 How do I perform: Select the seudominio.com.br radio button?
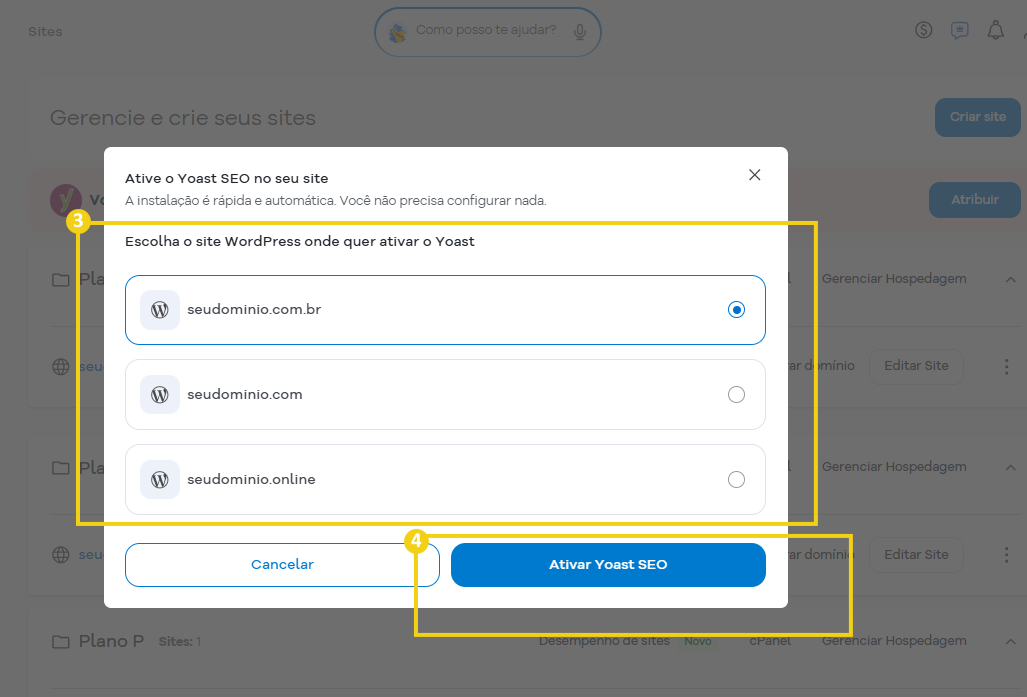(x=736, y=310)
